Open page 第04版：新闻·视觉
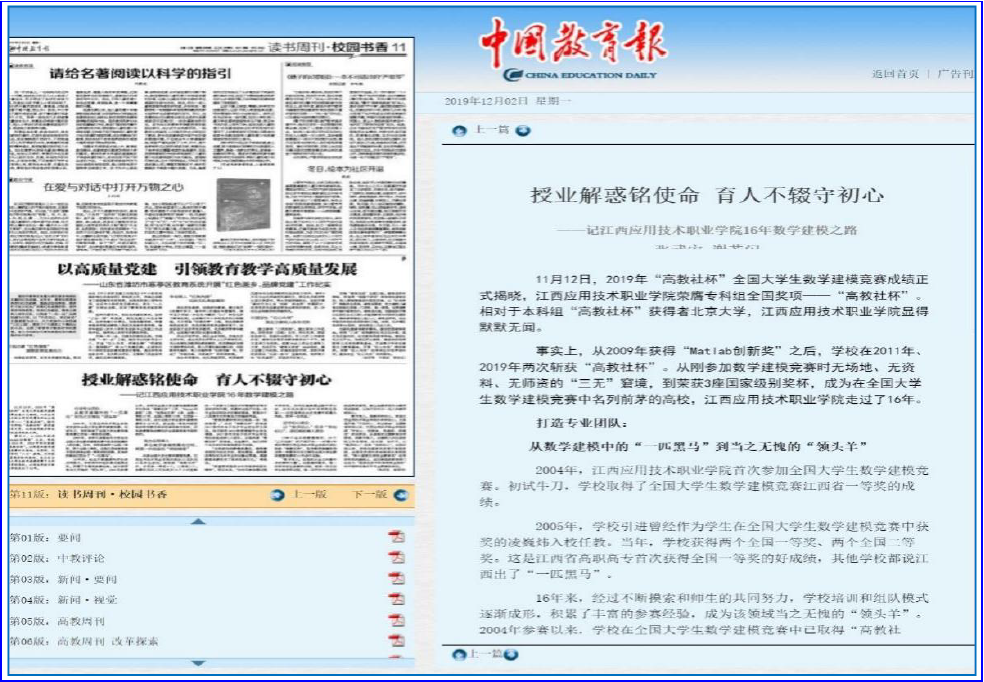Image resolution: width=984 pixels, height=682 pixels. [x=63, y=600]
